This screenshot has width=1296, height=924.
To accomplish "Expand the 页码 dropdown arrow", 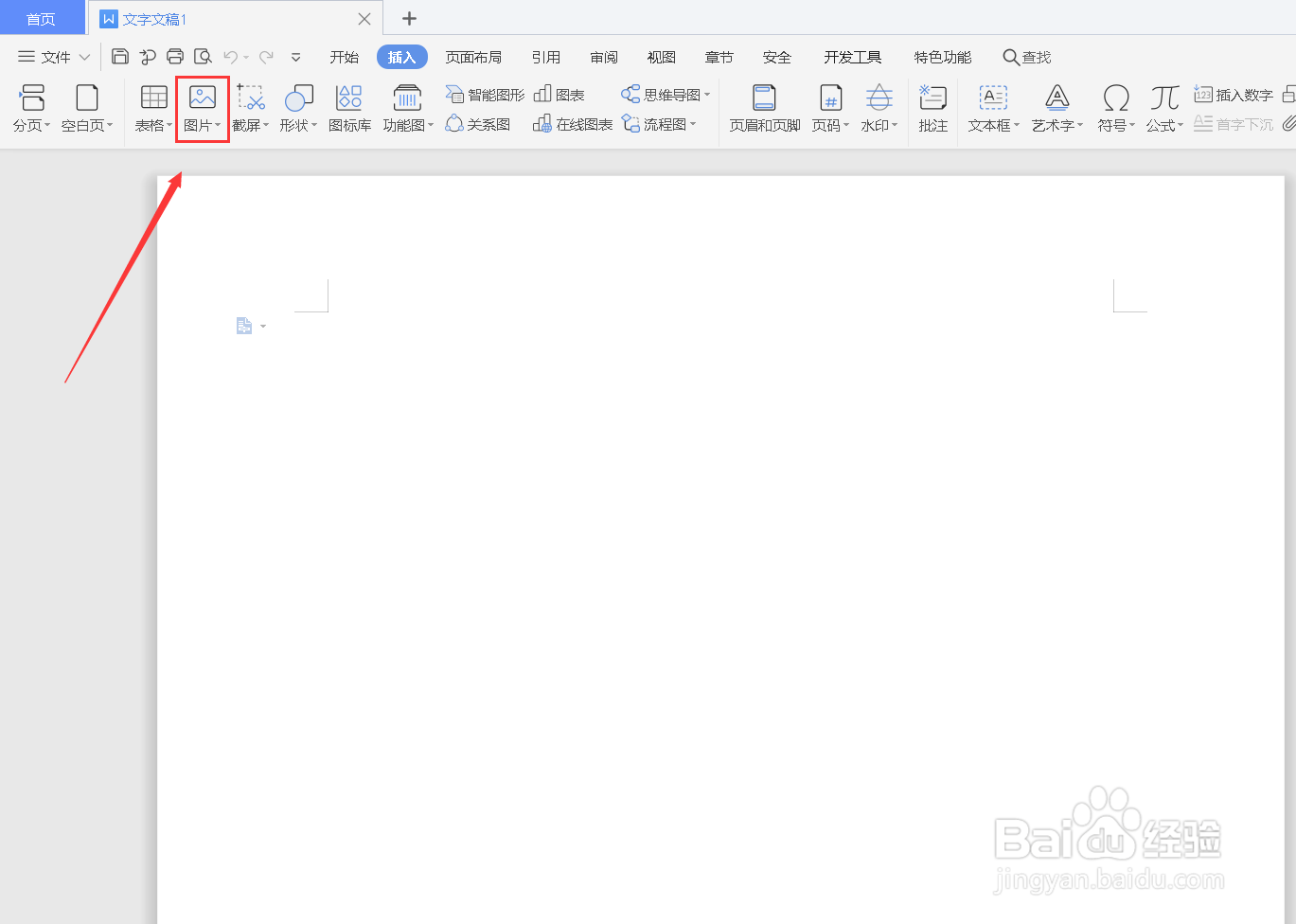I will [846, 125].
